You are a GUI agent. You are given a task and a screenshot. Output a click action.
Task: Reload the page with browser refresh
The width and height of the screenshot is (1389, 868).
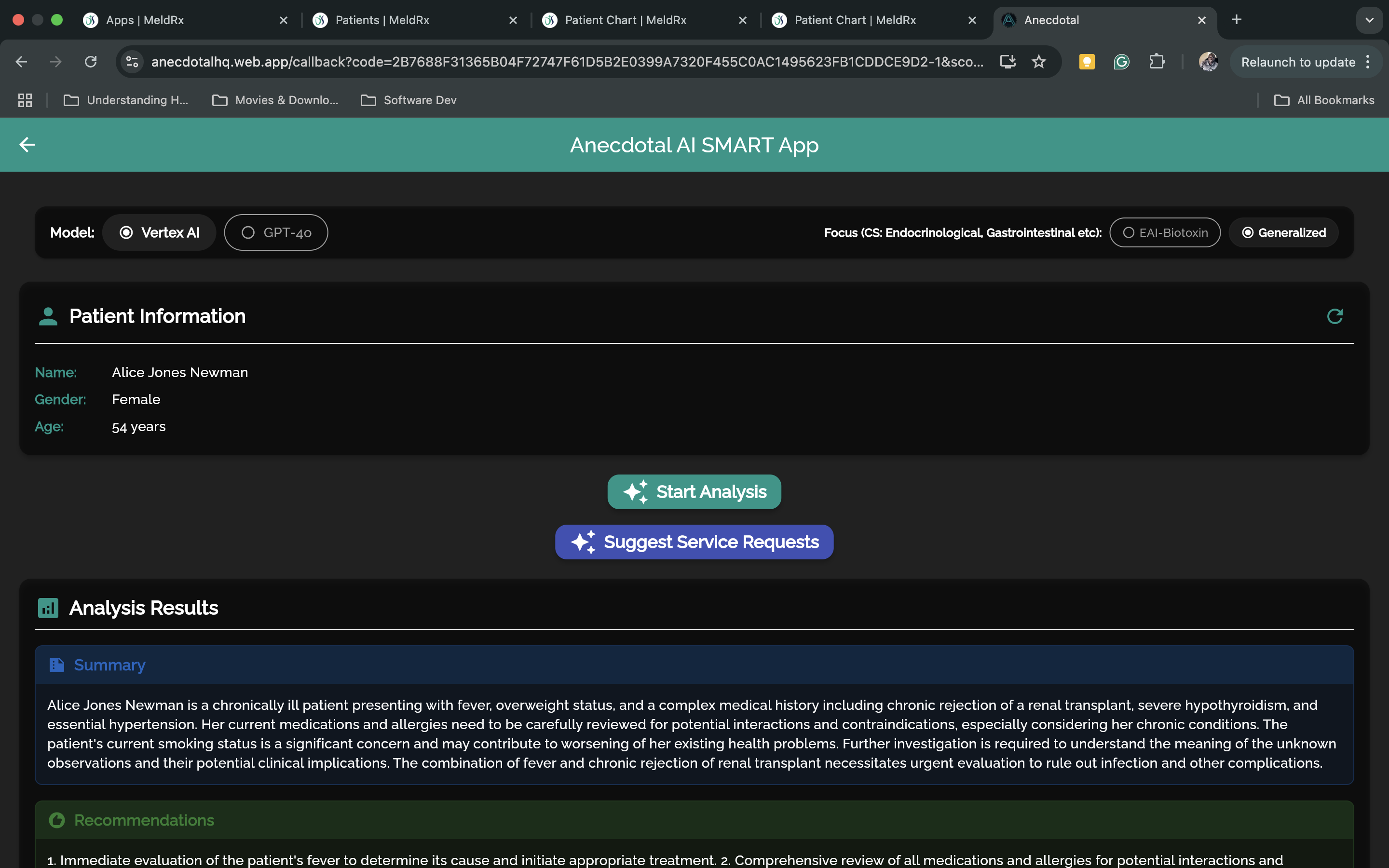91,62
